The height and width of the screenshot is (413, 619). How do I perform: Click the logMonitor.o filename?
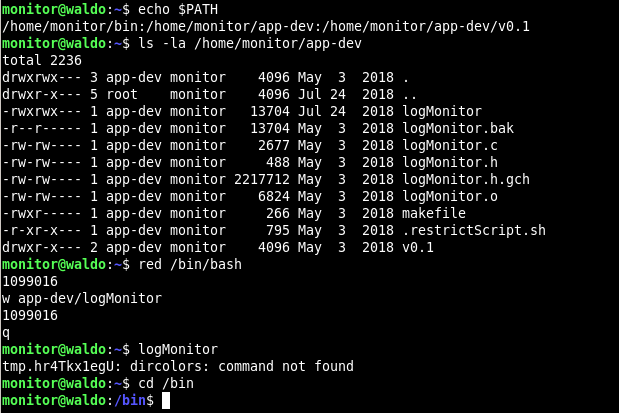(450, 196)
